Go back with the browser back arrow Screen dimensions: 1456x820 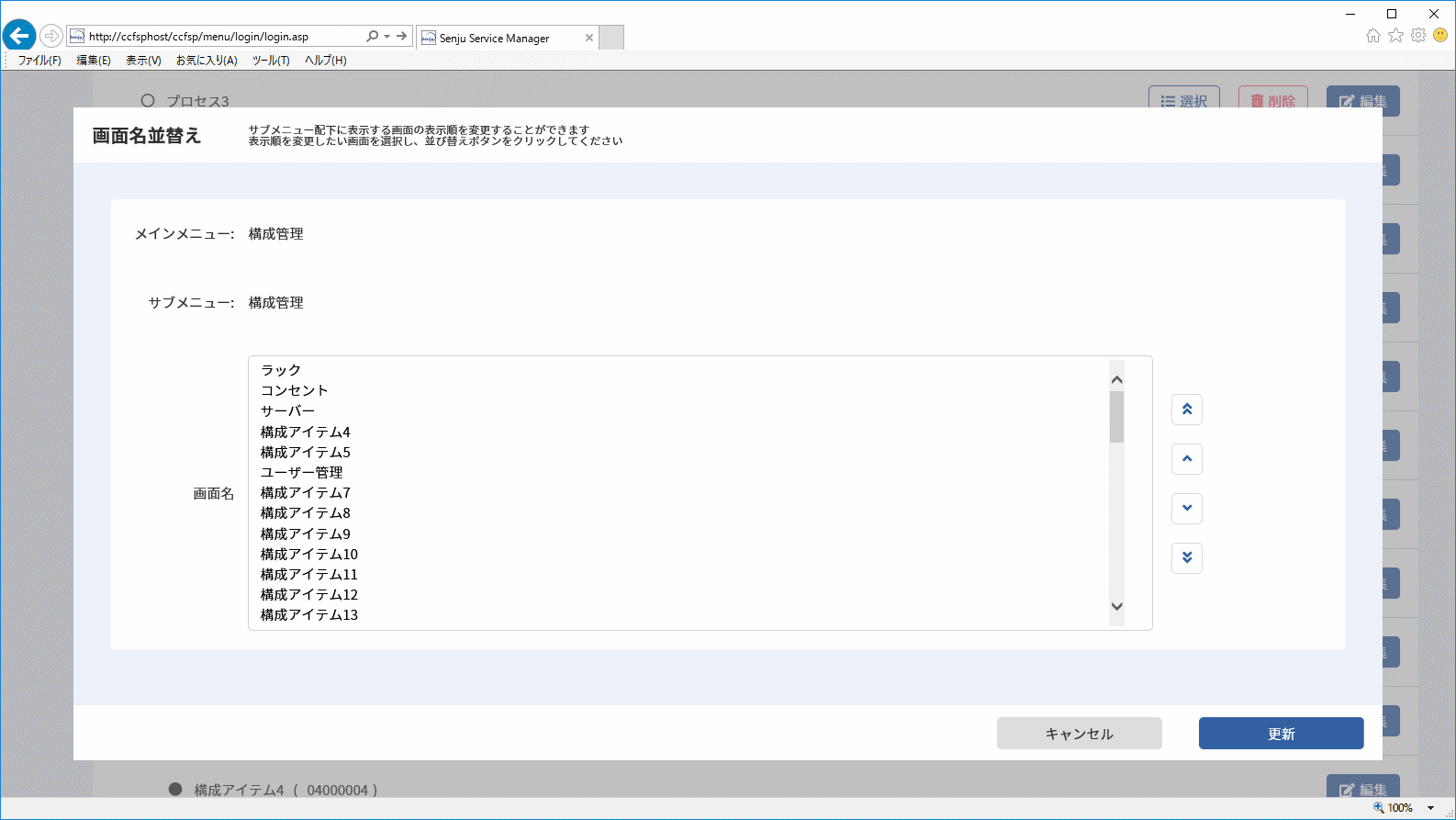click(x=19, y=36)
